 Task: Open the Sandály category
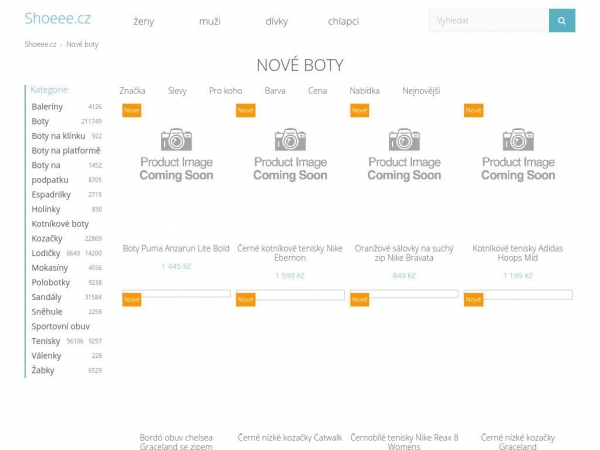pos(46,297)
